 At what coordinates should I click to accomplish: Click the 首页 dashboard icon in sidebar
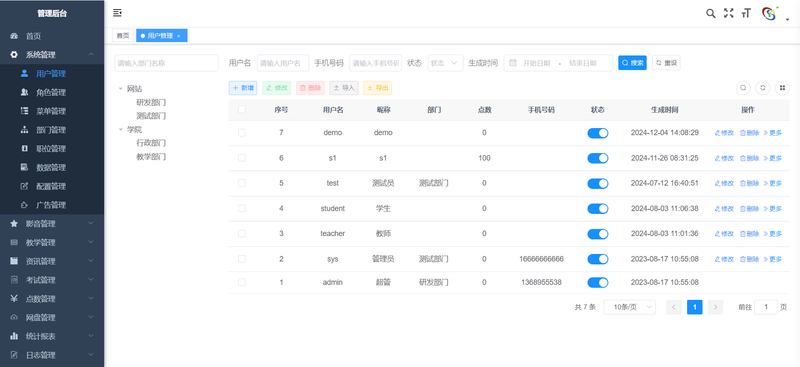pos(14,36)
